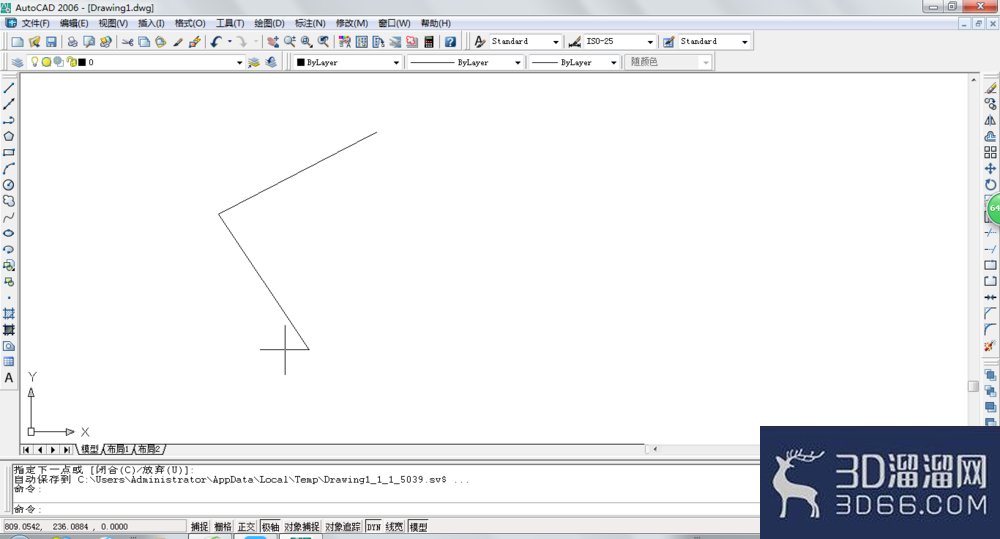Open the ByLayer color control swatch
The width and height of the screenshot is (1000, 539).
point(348,63)
